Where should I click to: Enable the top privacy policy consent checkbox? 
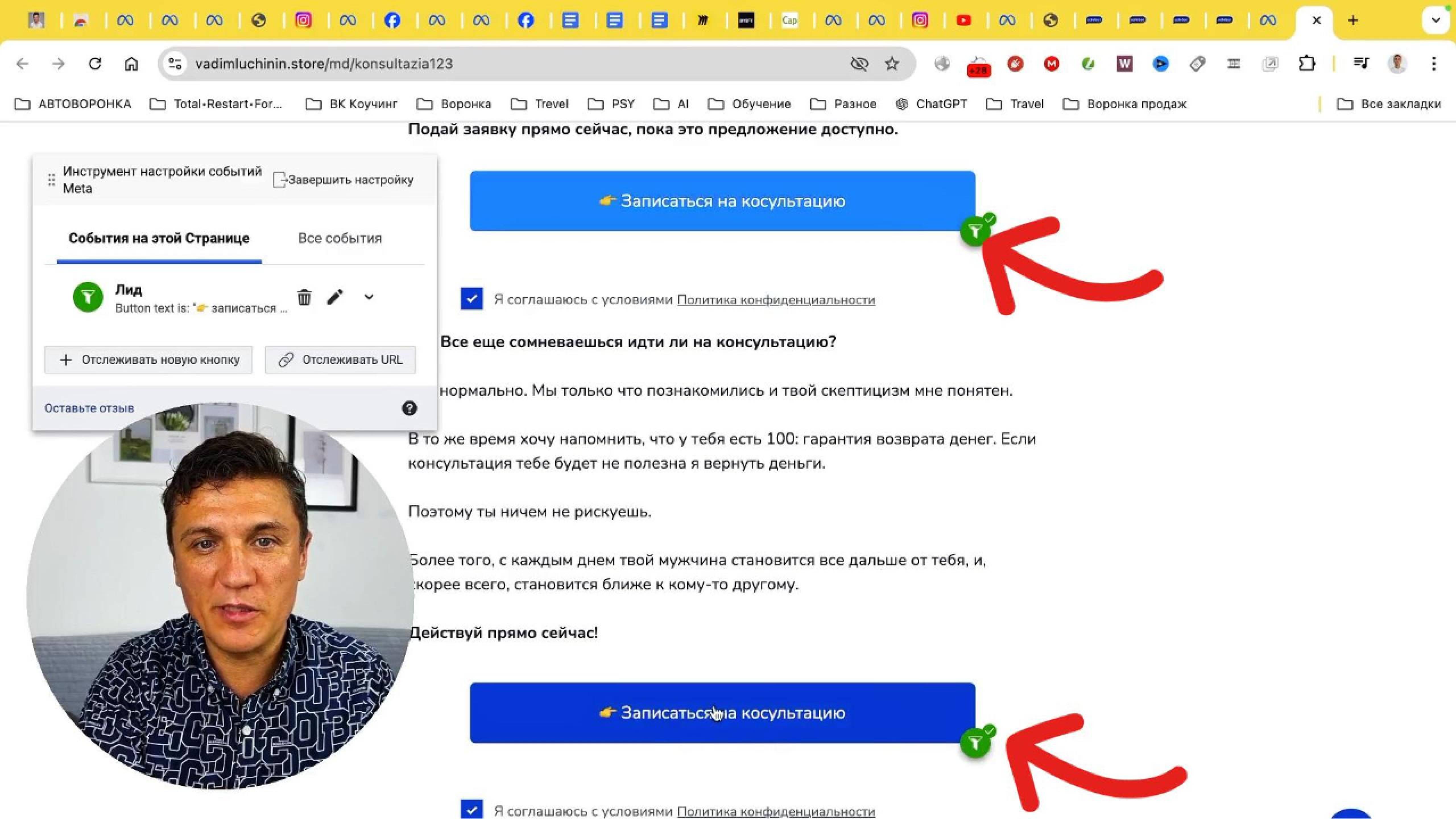(x=471, y=299)
